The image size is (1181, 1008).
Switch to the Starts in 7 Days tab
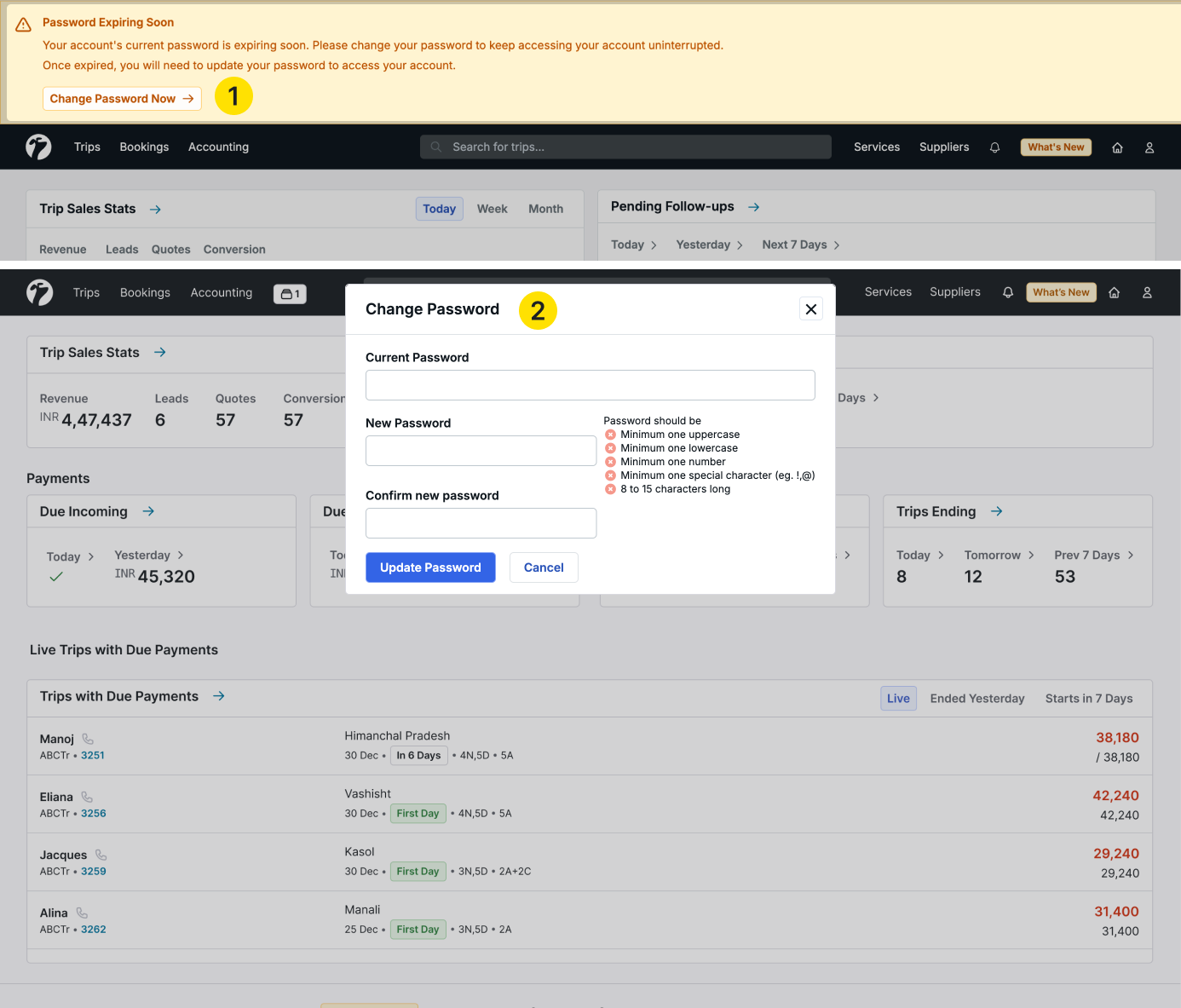pyautogui.click(x=1089, y=699)
